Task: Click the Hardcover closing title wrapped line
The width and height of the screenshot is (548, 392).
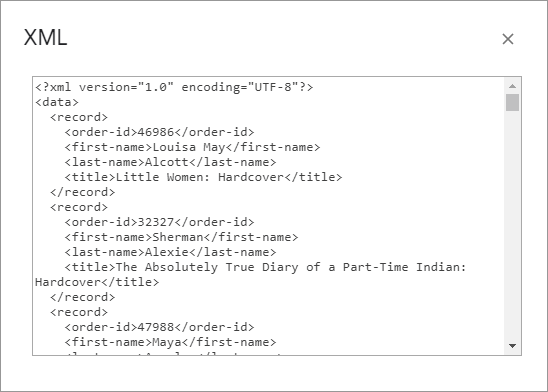Action: coord(97,282)
